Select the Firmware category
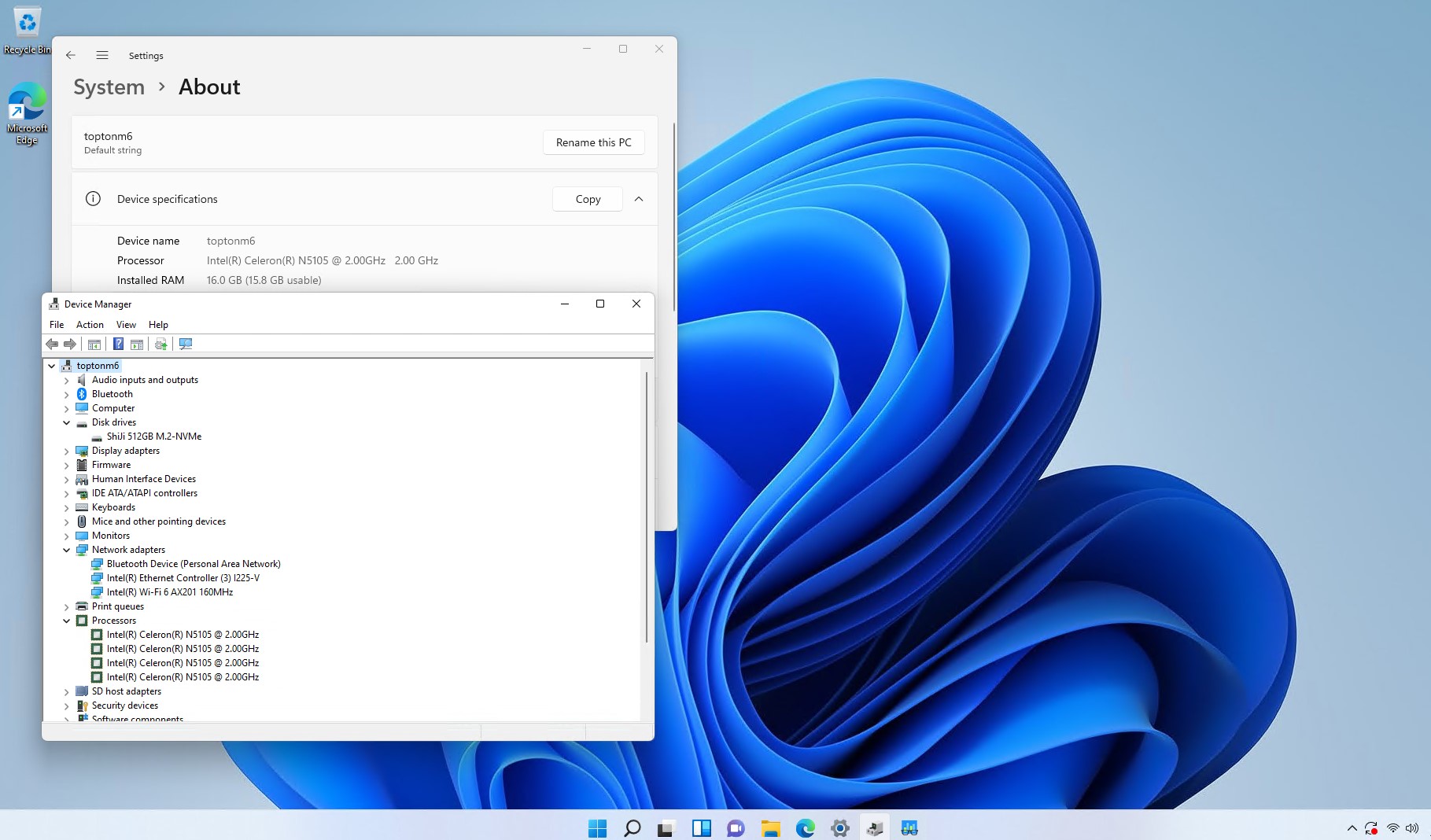 coord(111,465)
